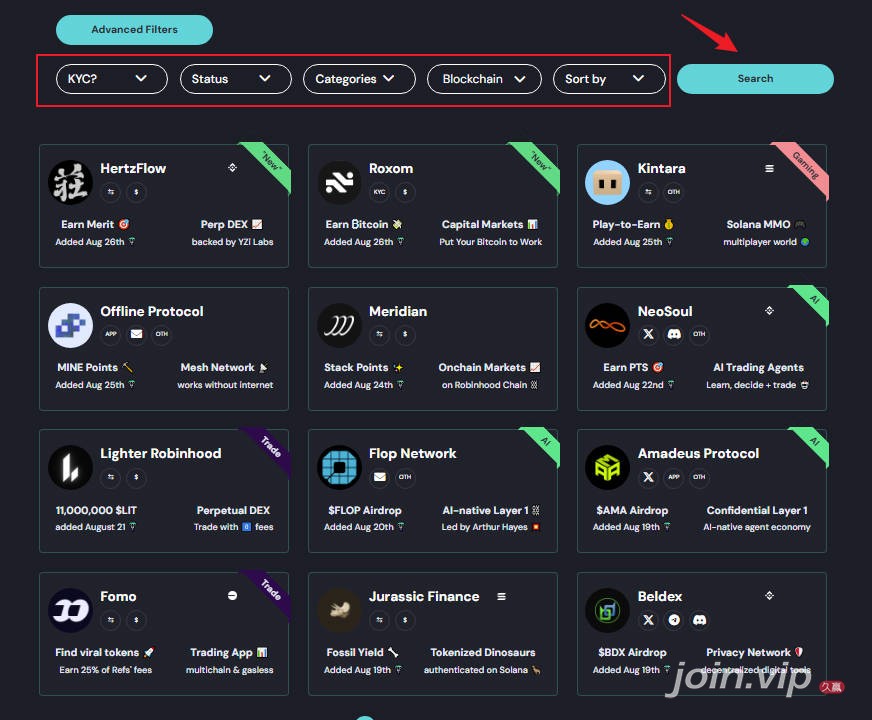Expand the KYC? dropdown
872x720 pixels.
point(112,79)
